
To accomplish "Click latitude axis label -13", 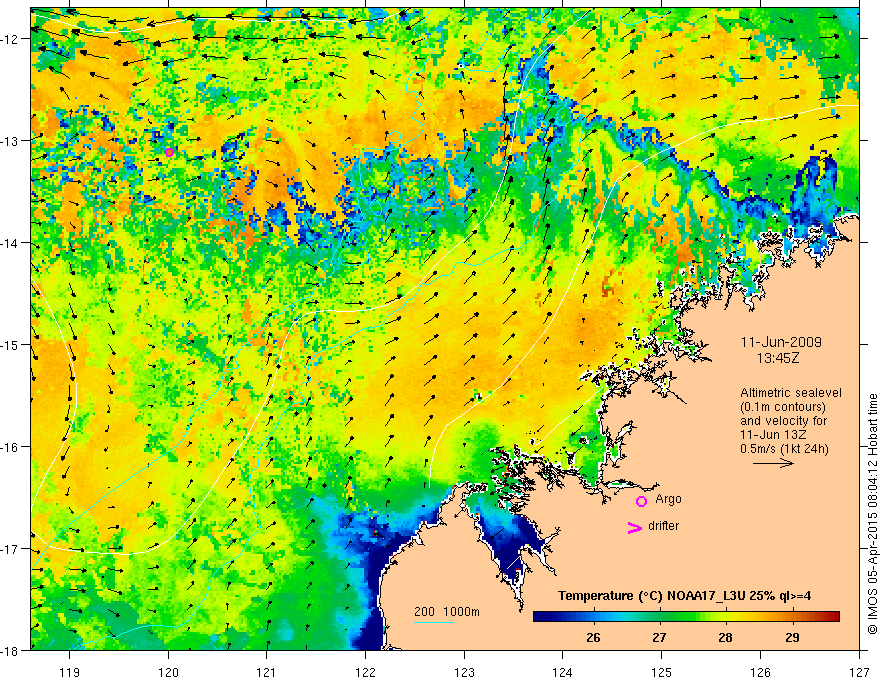I will [11, 141].
